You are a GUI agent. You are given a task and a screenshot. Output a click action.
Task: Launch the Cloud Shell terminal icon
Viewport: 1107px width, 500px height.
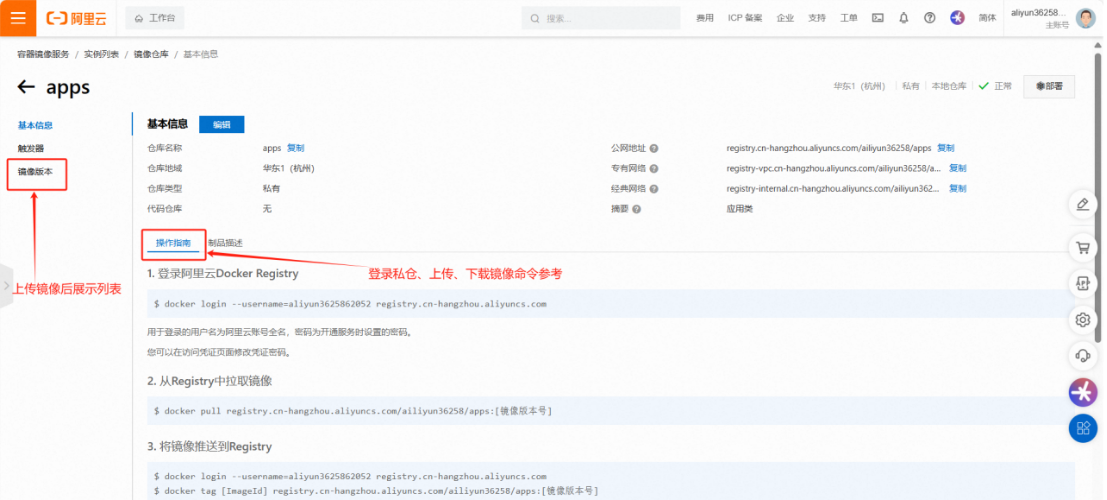click(878, 18)
